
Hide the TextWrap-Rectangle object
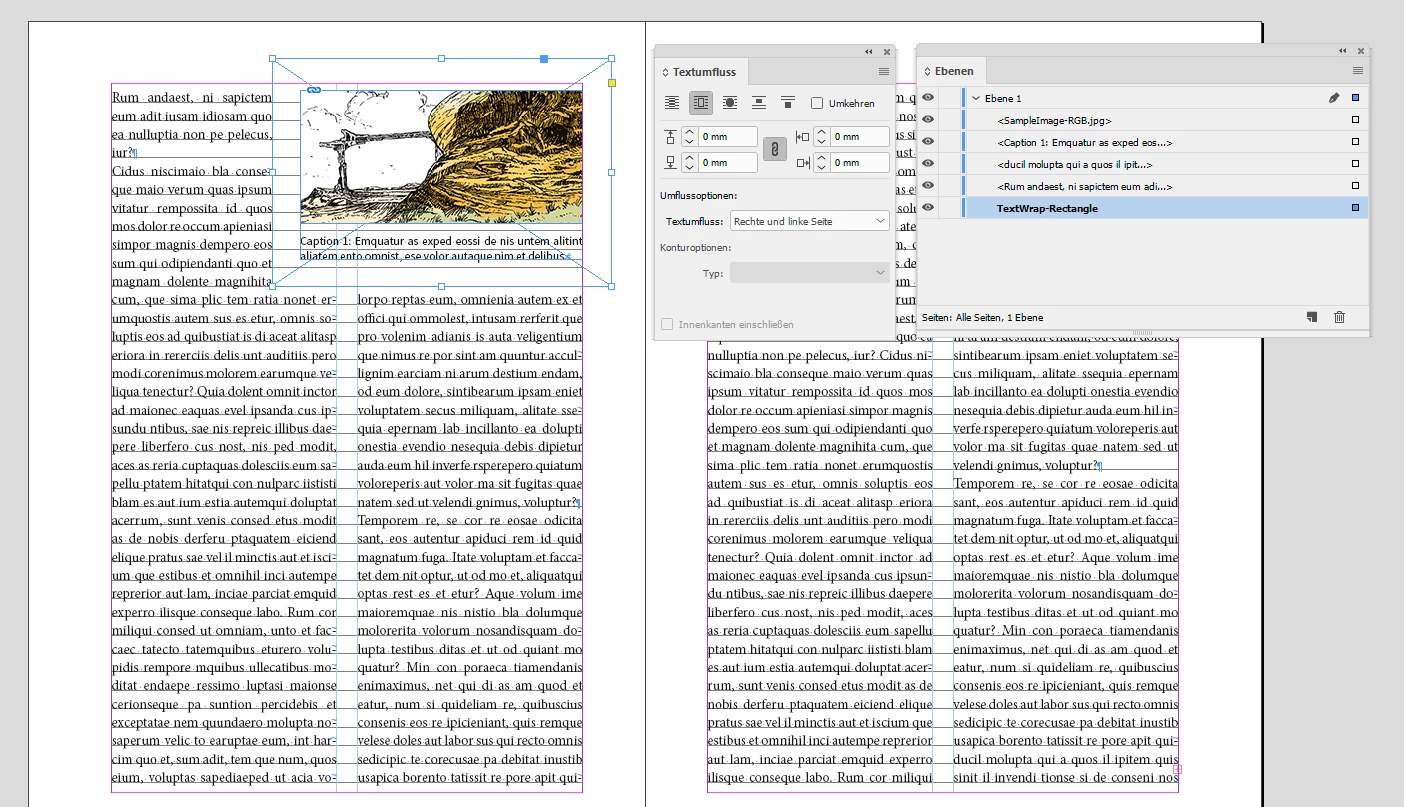tap(928, 208)
